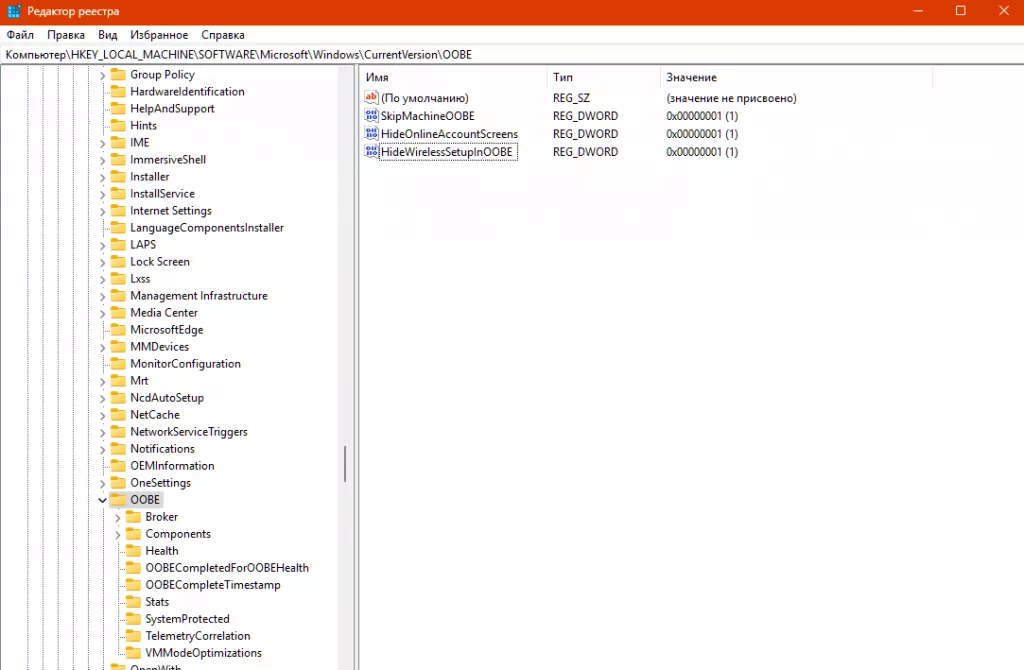Image resolution: width=1024 pixels, height=670 pixels.
Task: Open the Правка menu
Action: (x=66, y=34)
